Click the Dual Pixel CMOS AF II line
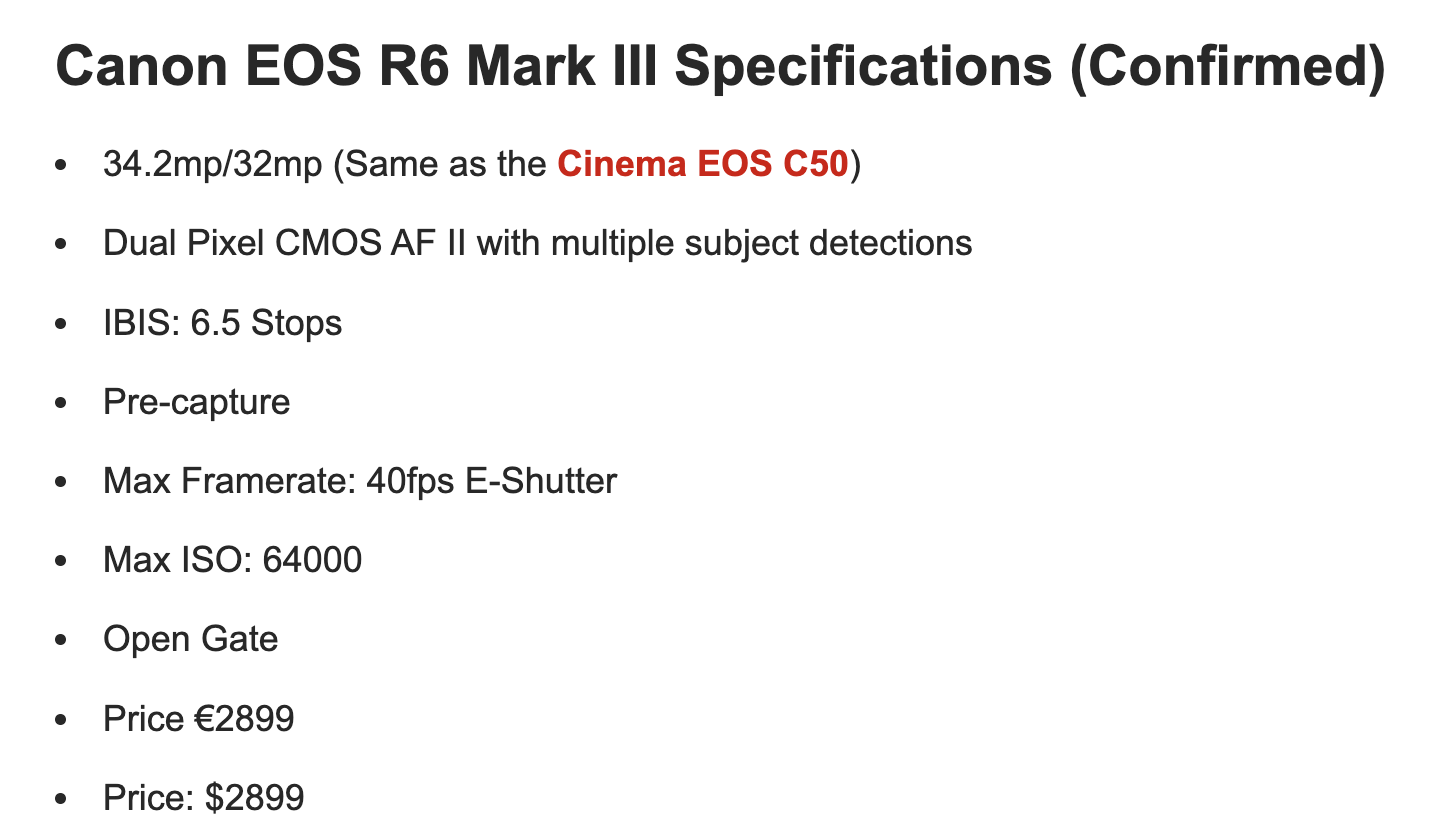Image resolution: width=1454 pixels, height=834 pixels. pos(538,243)
